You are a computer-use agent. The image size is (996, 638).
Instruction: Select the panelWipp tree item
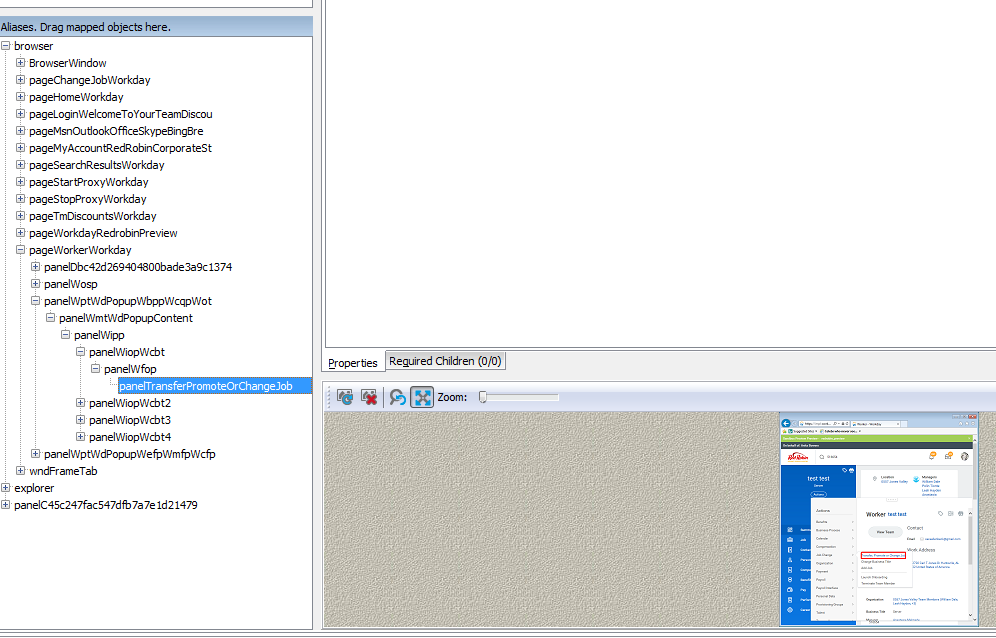click(99, 335)
